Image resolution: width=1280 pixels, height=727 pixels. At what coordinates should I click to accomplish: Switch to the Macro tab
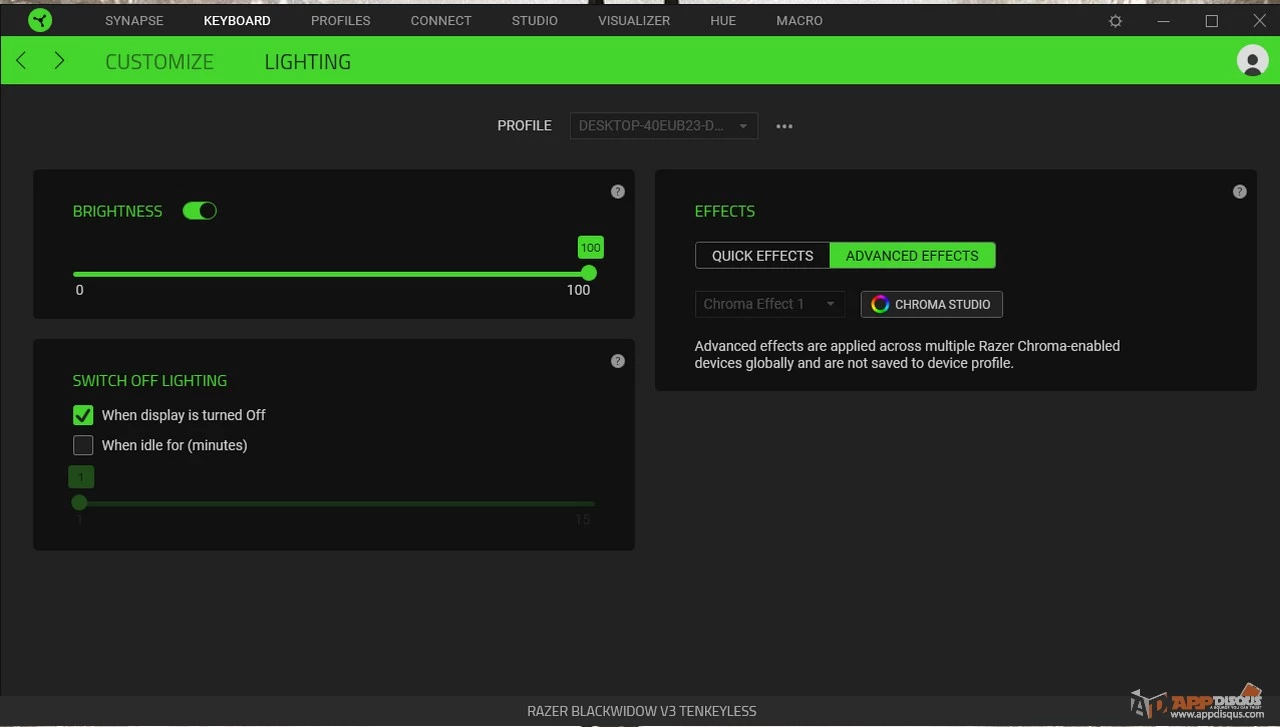(x=800, y=20)
